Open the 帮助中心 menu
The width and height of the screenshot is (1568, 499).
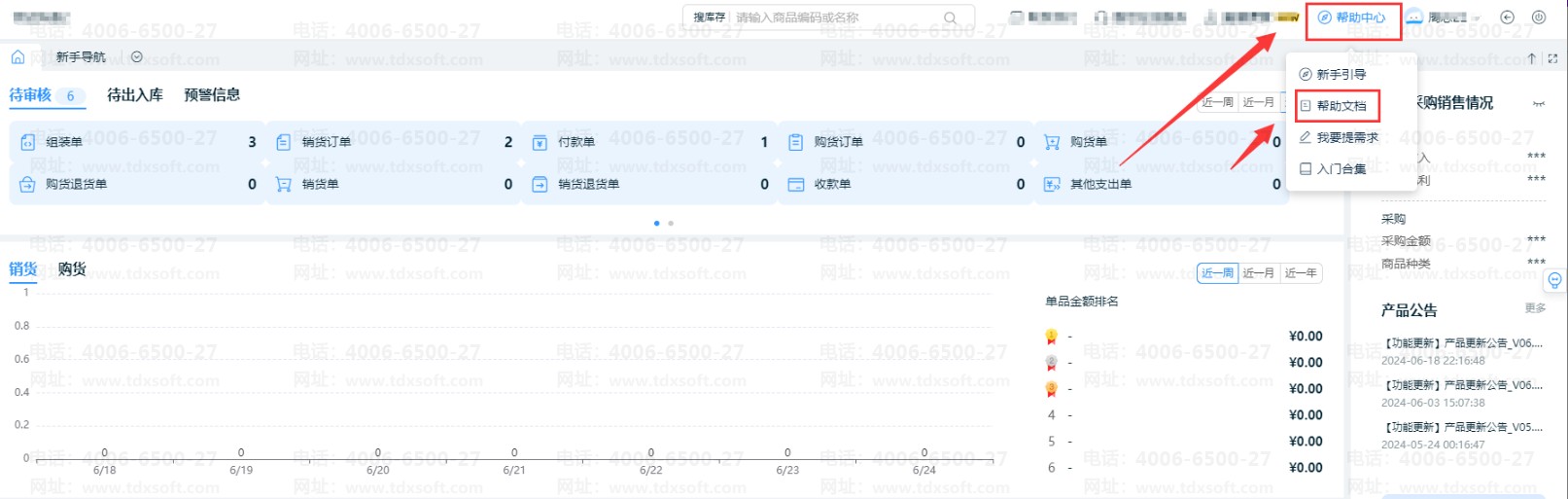(x=1352, y=18)
